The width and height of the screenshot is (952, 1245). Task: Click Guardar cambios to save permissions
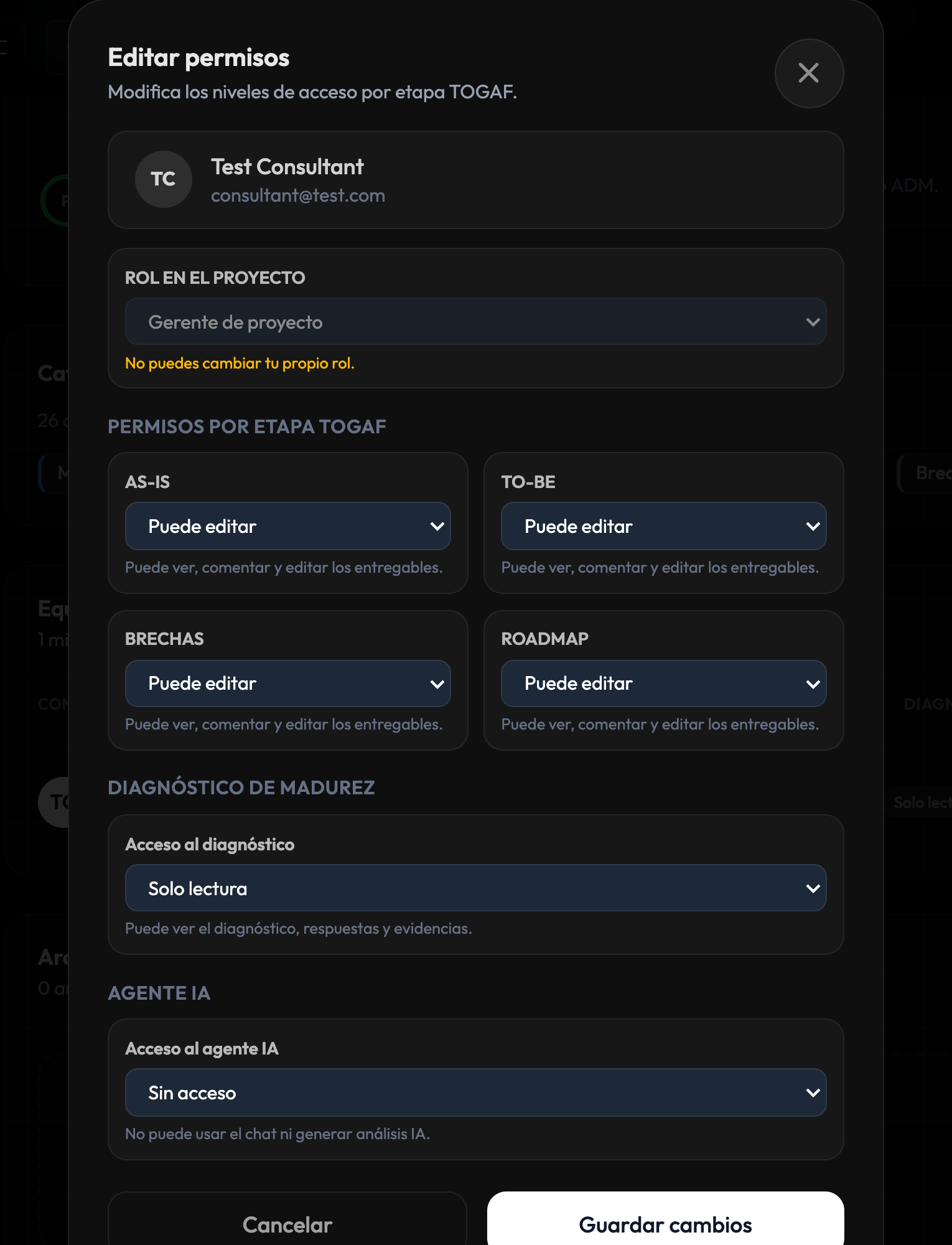[x=665, y=1220]
